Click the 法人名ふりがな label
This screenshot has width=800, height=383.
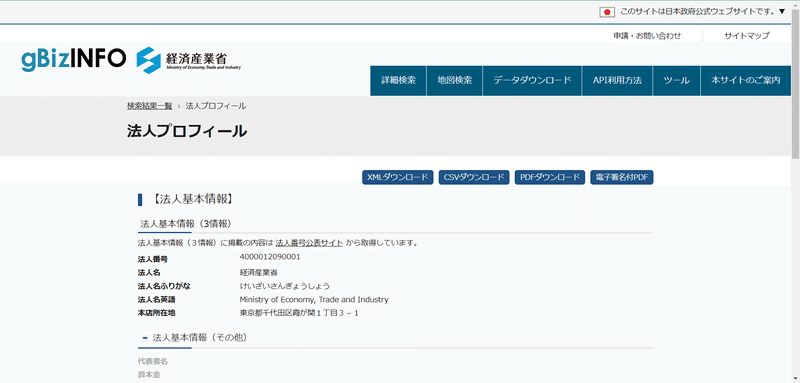(164, 286)
